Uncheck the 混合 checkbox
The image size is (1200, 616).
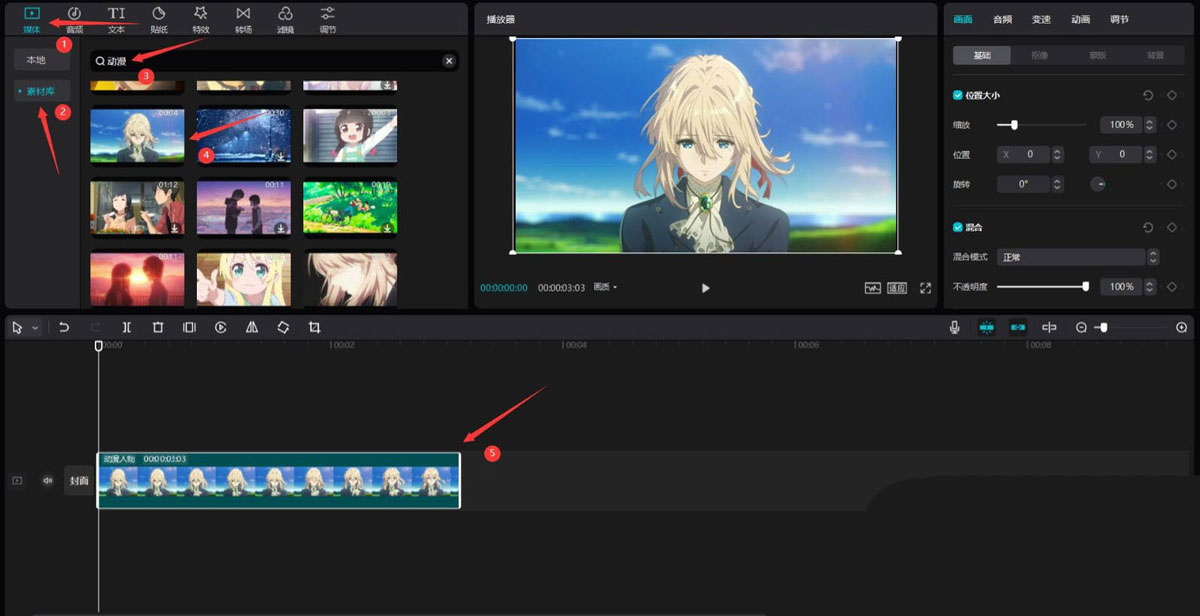[x=958, y=227]
